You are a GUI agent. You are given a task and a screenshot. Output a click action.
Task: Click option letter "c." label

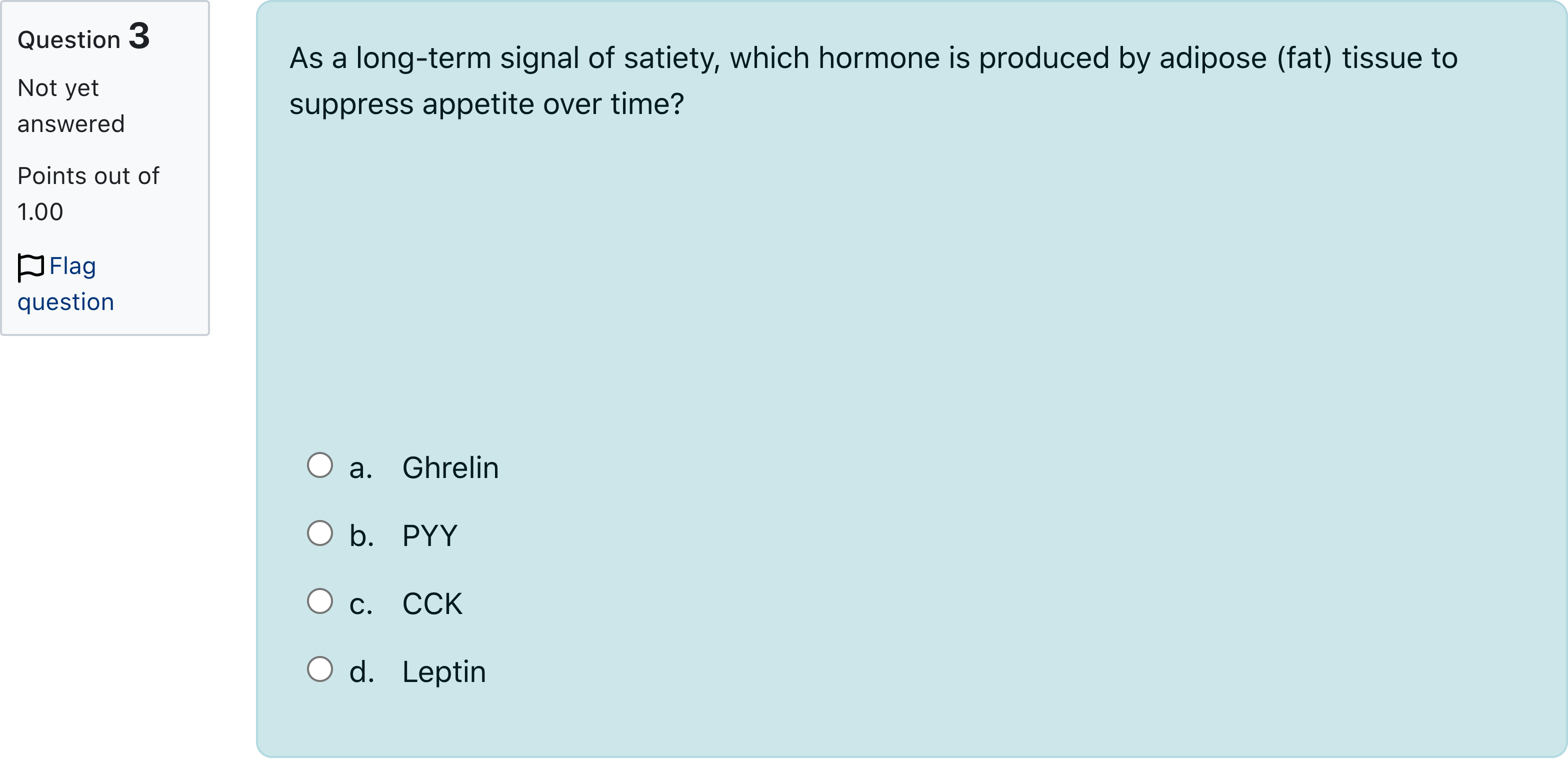click(360, 605)
